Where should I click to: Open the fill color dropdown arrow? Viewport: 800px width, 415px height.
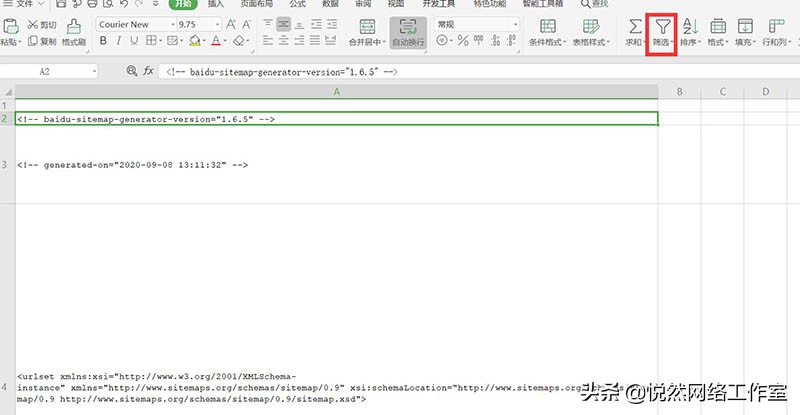(204, 41)
